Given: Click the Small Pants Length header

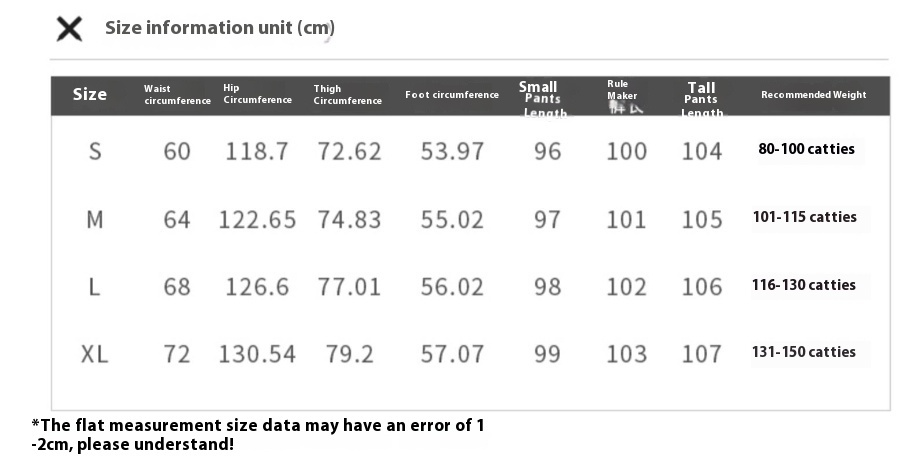Looking at the screenshot, I should (541, 98).
